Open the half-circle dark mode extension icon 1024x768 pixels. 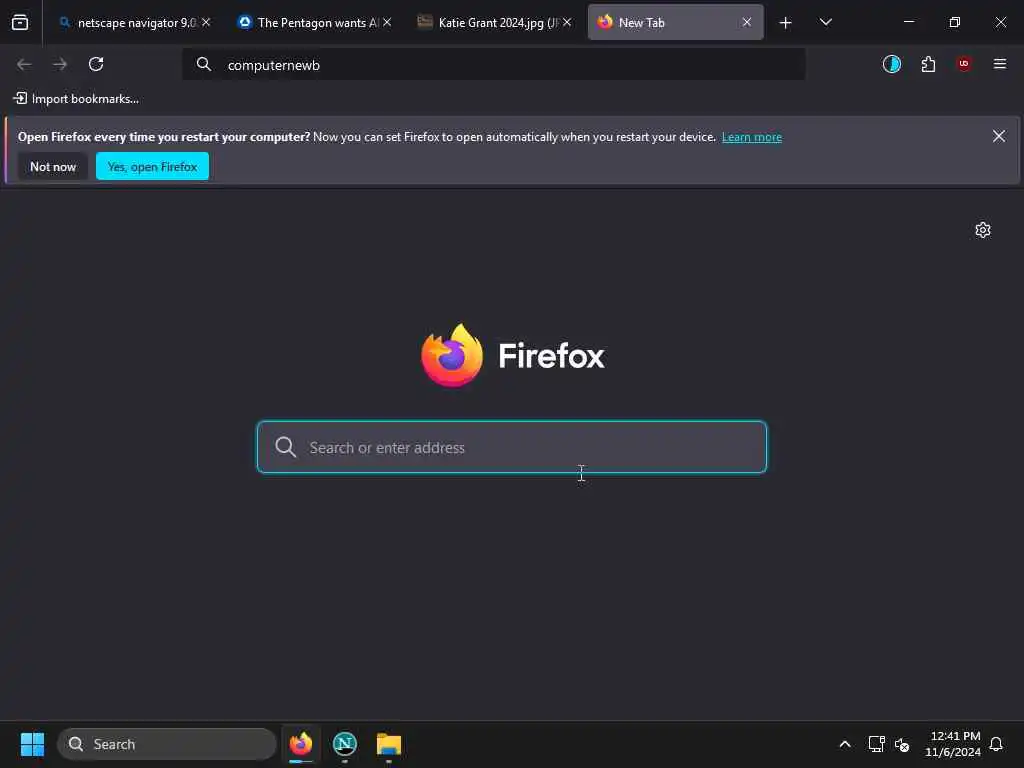[x=891, y=64]
